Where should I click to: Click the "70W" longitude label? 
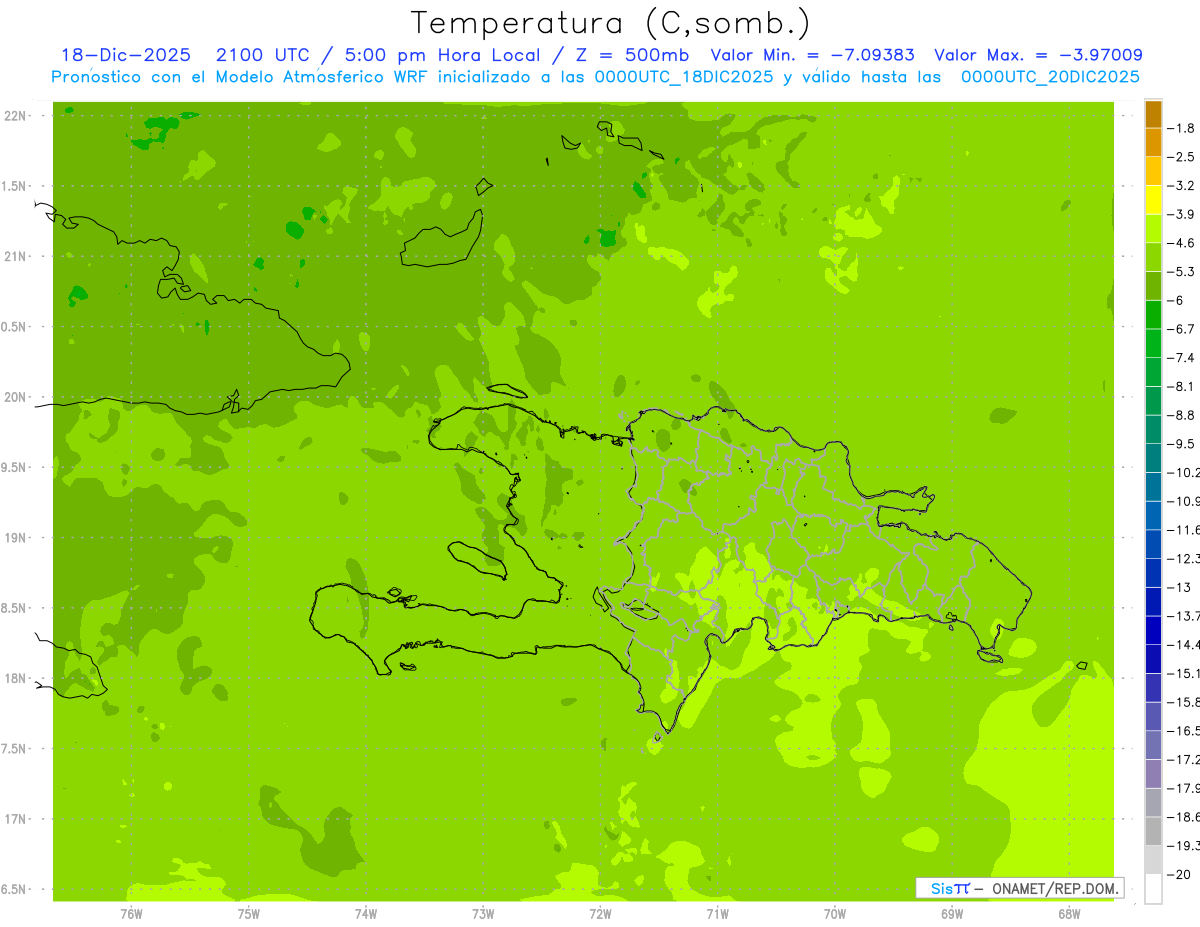(x=835, y=913)
